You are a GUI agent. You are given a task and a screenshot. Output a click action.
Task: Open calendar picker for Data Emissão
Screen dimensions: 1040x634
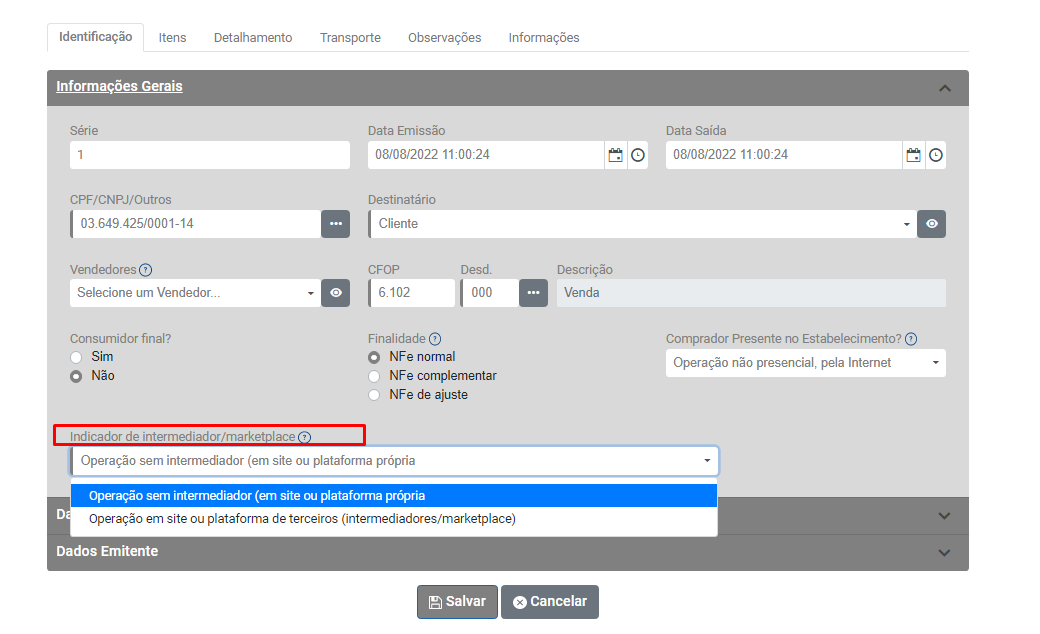[616, 155]
